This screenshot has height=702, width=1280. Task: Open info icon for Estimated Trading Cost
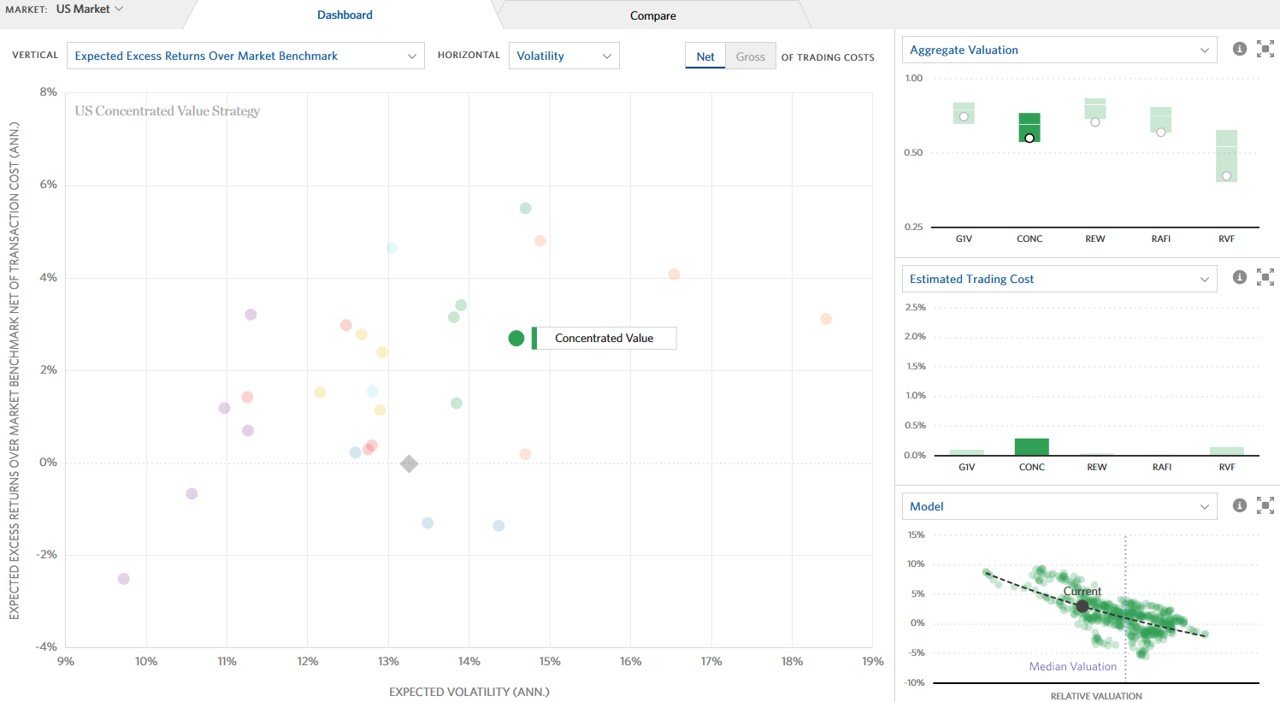tap(1240, 277)
